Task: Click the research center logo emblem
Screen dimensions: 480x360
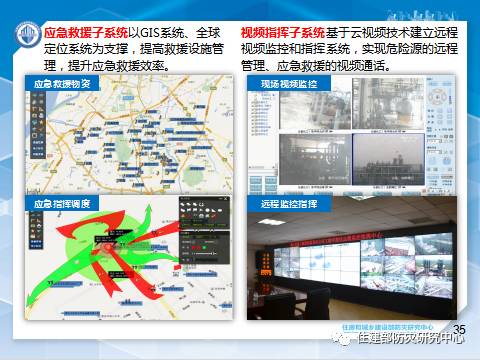Action: pos(28,34)
